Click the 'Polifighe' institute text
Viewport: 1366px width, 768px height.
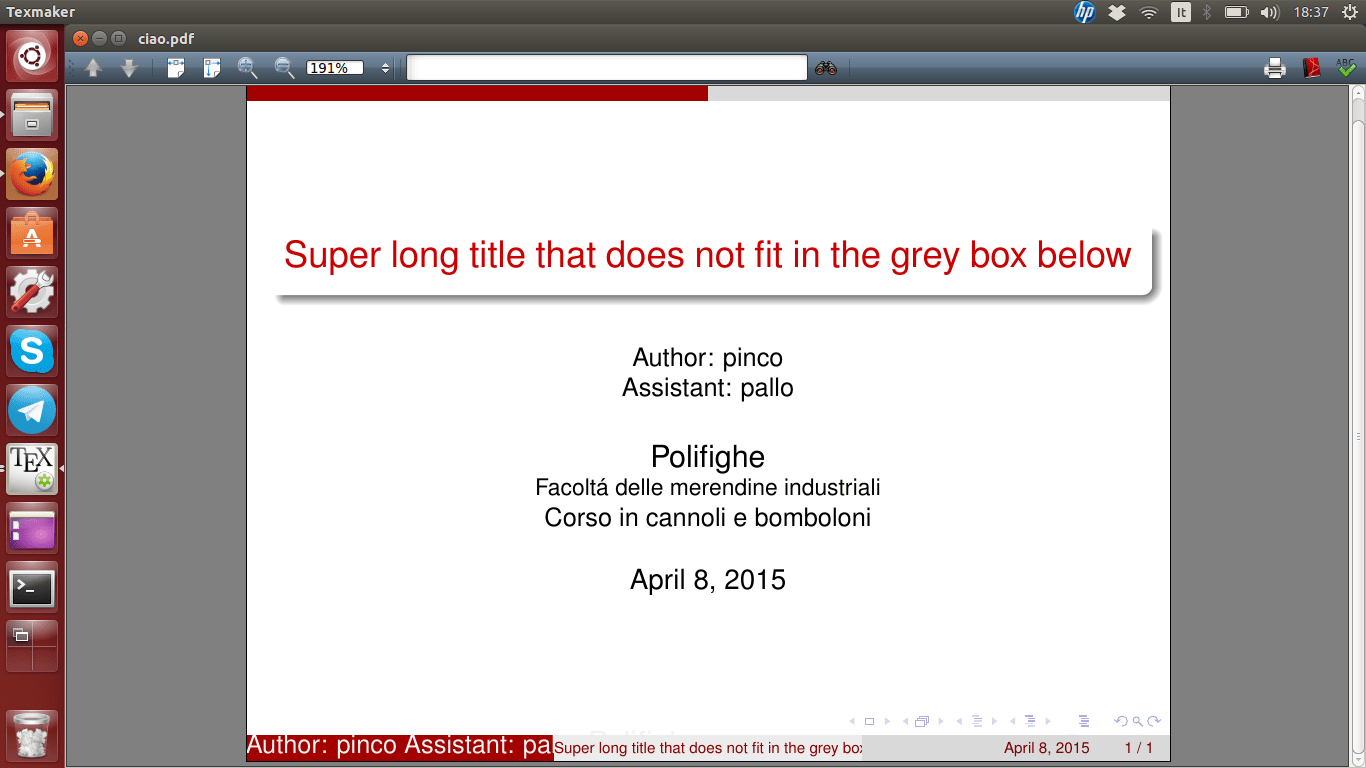[707, 457]
